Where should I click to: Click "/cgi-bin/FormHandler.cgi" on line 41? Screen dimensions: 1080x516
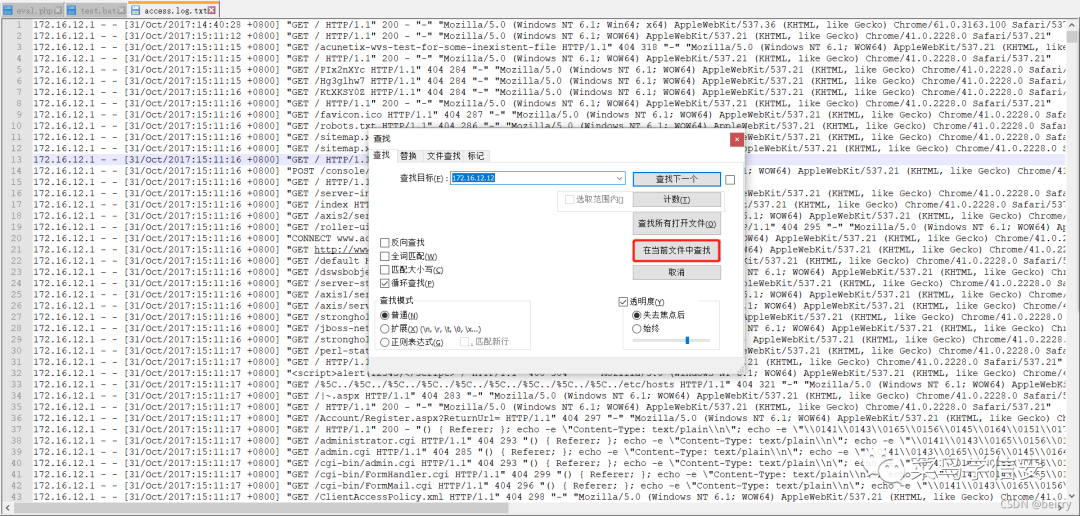pos(382,474)
